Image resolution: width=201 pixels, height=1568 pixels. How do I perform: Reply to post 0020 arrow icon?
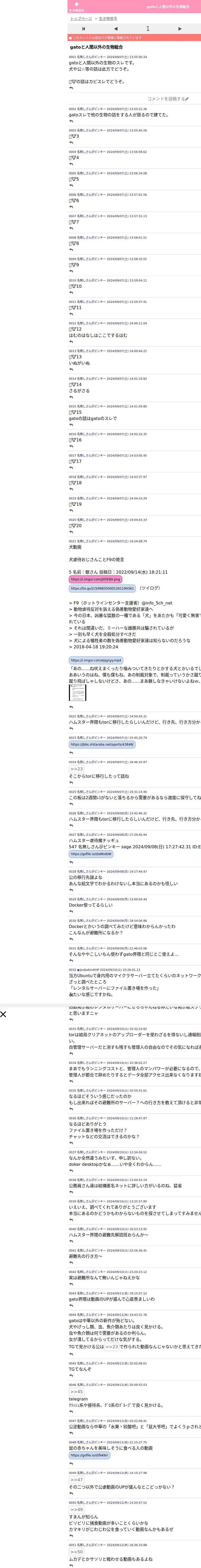[71, 532]
